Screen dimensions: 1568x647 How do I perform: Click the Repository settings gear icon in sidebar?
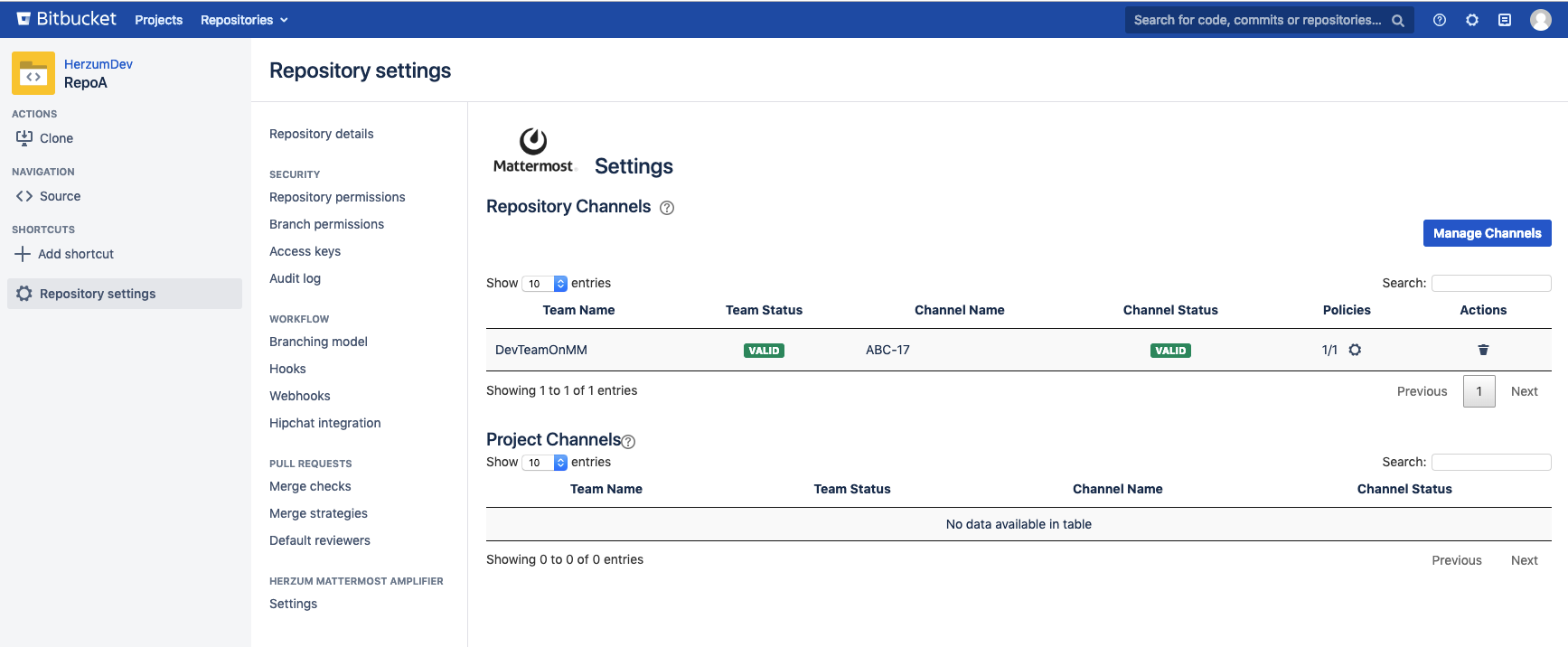[24, 294]
